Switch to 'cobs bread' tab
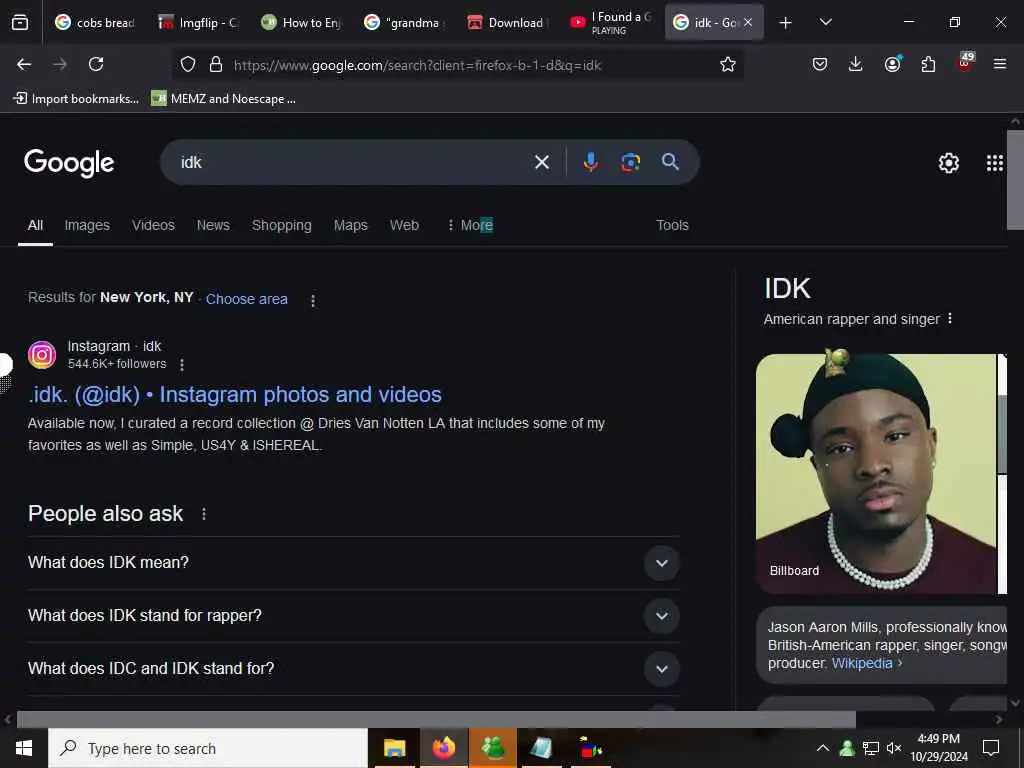1024x768 pixels. coord(95,22)
